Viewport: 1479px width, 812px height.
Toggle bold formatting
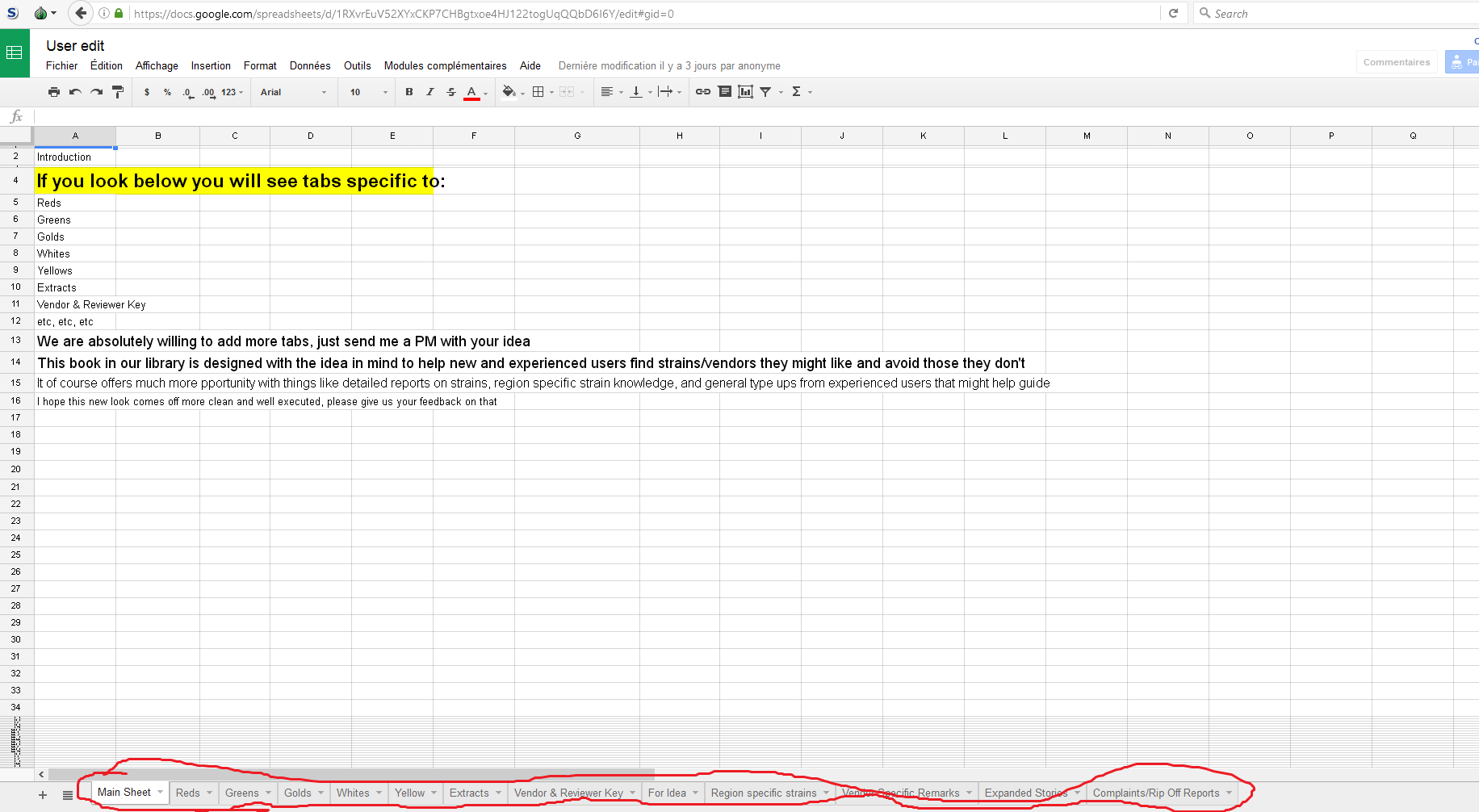[x=409, y=92]
